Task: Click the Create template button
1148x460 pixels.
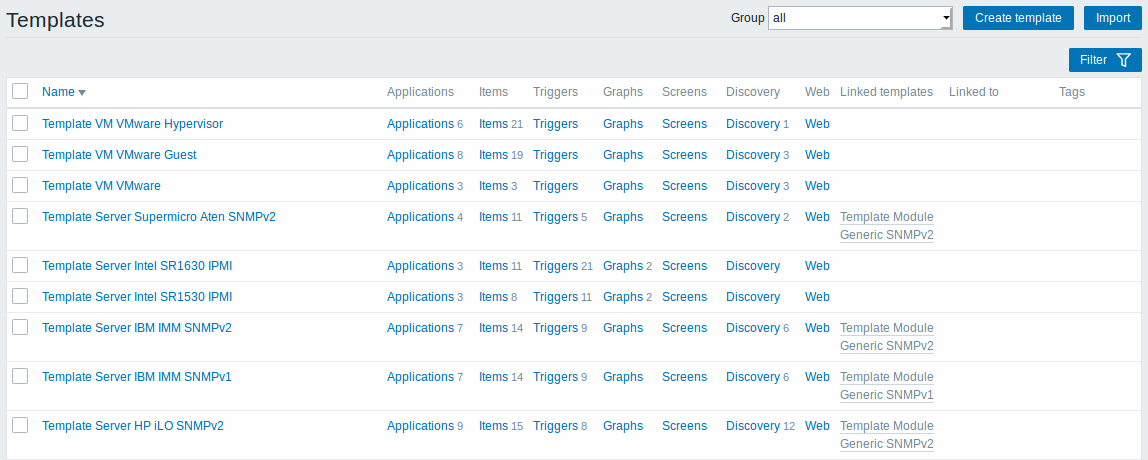Action: 1018,18
